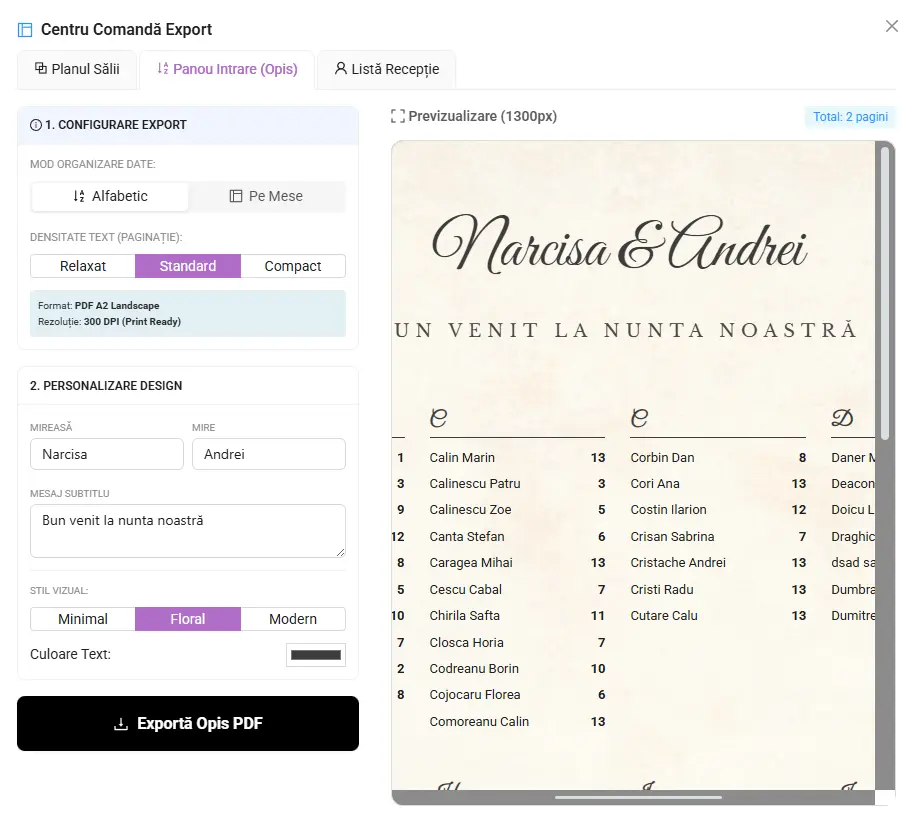Viewport: 915px width, 821px height.
Task: Click the info icon next to Configurare Export
Action: pos(36,125)
